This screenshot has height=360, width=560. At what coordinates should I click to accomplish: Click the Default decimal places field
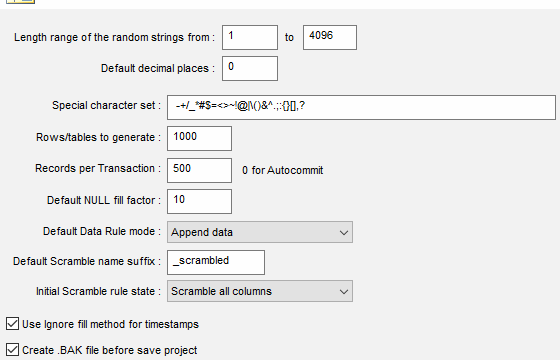[x=250, y=69]
